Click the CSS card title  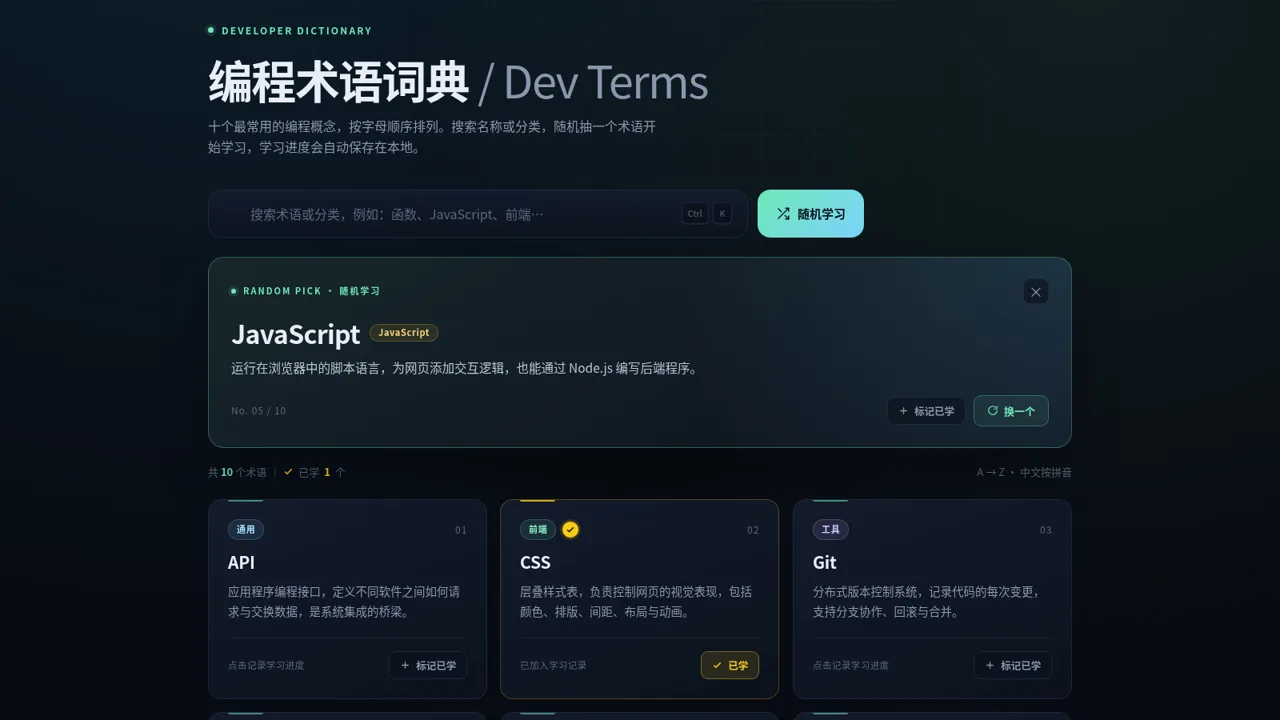pyautogui.click(x=535, y=562)
